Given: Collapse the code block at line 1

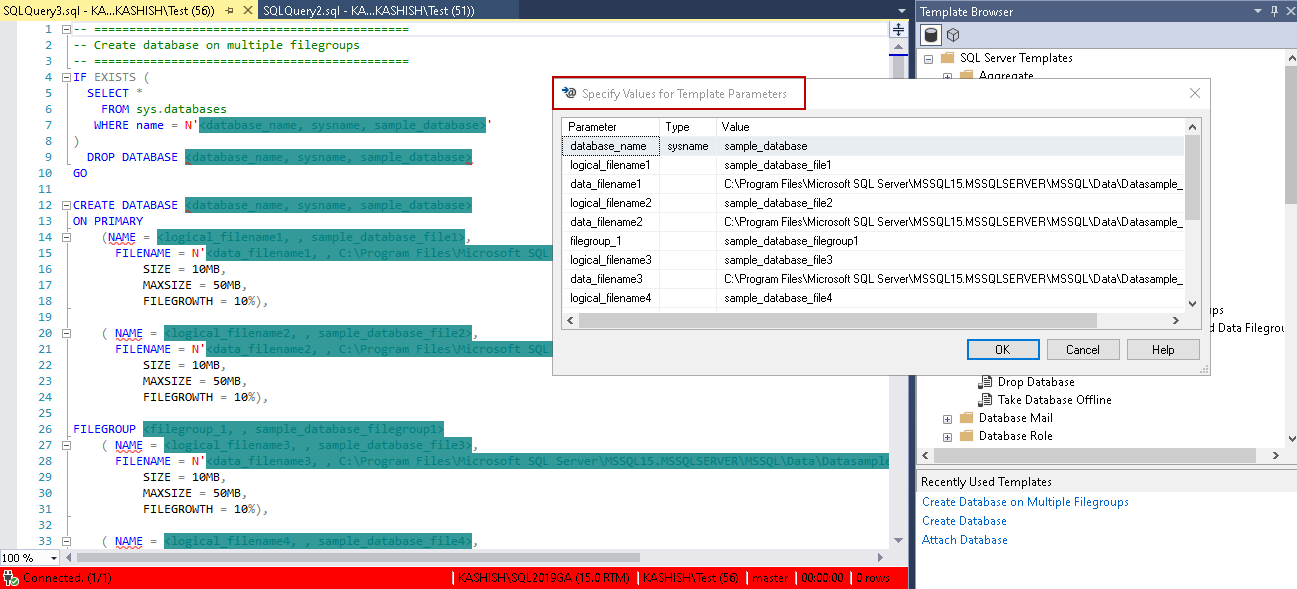Looking at the screenshot, I should pos(66,29).
